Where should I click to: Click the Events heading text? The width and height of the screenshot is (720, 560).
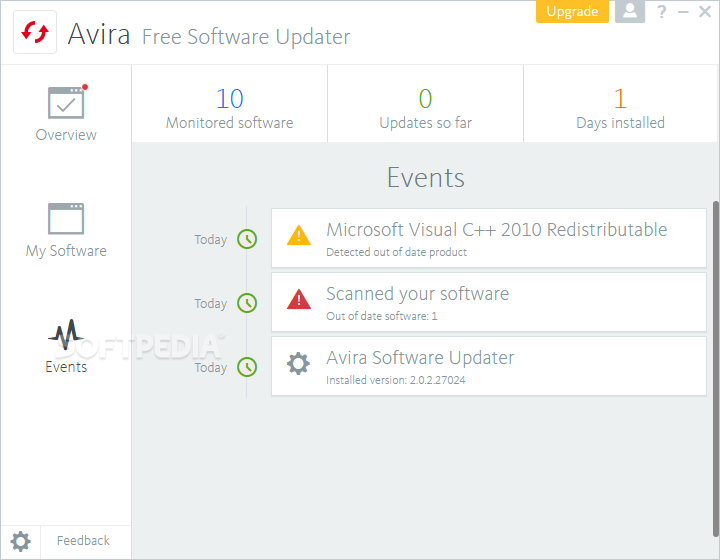click(426, 177)
